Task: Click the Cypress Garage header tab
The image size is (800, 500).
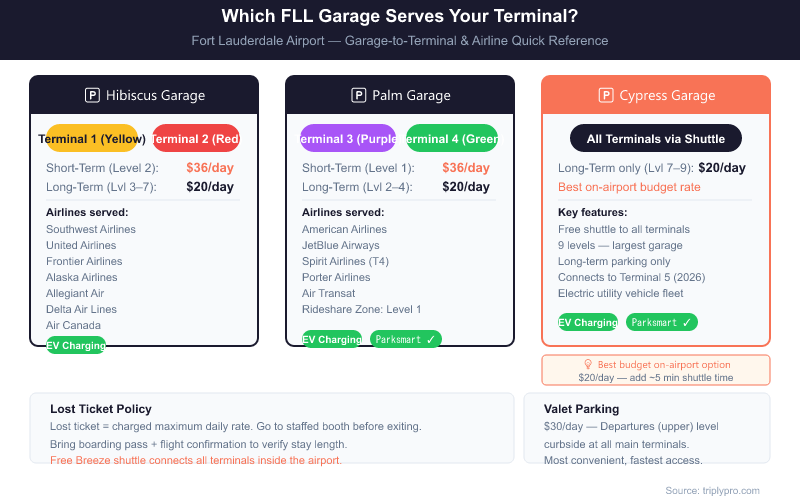Action: [x=656, y=96]
